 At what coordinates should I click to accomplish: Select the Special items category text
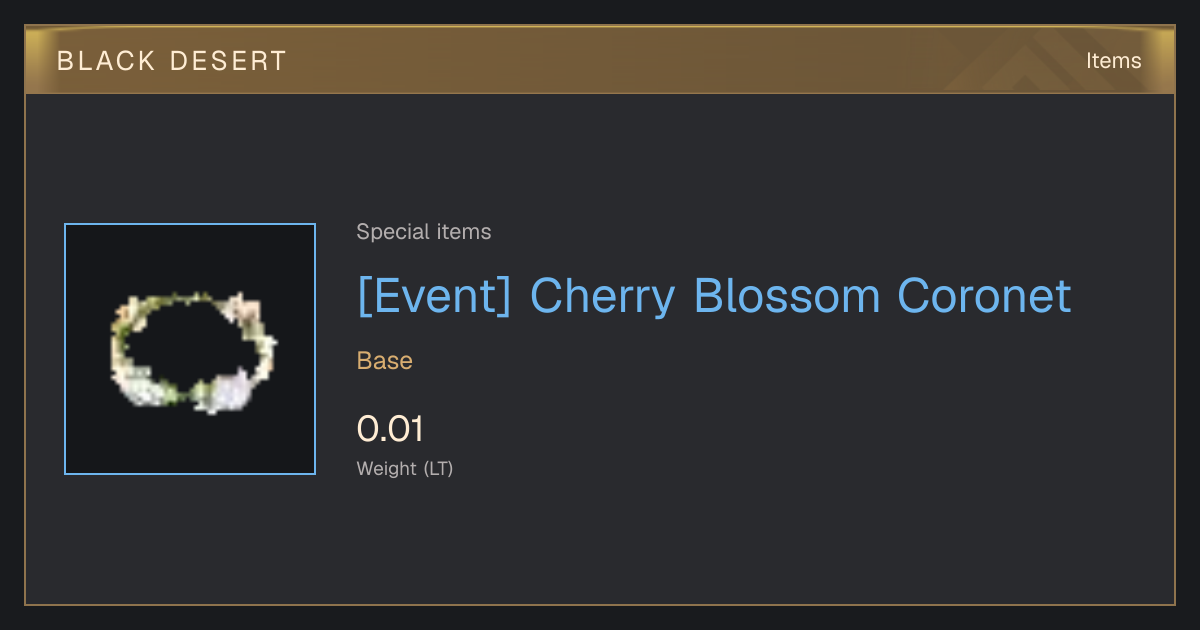[424, 232]
